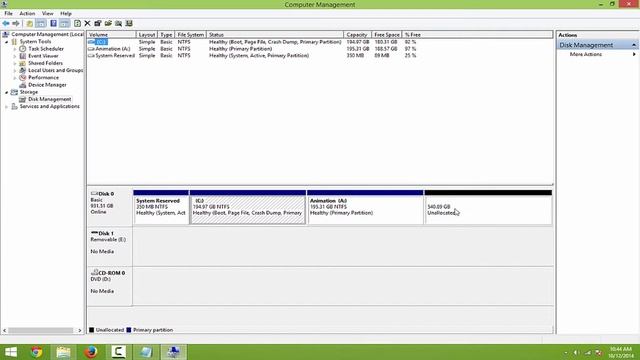Click the CD-ROM 0 disc icon

(x=94, y=272)
